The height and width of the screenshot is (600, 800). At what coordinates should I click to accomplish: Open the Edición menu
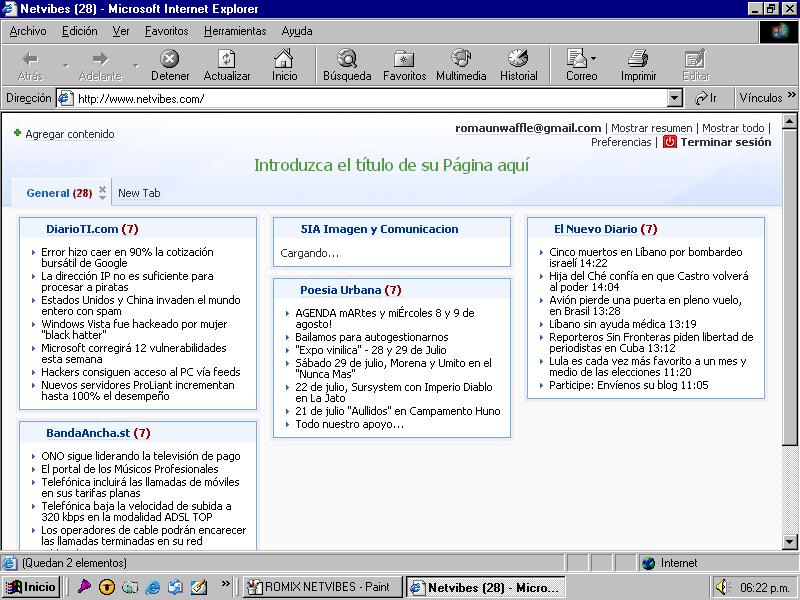tap(80, 31)
